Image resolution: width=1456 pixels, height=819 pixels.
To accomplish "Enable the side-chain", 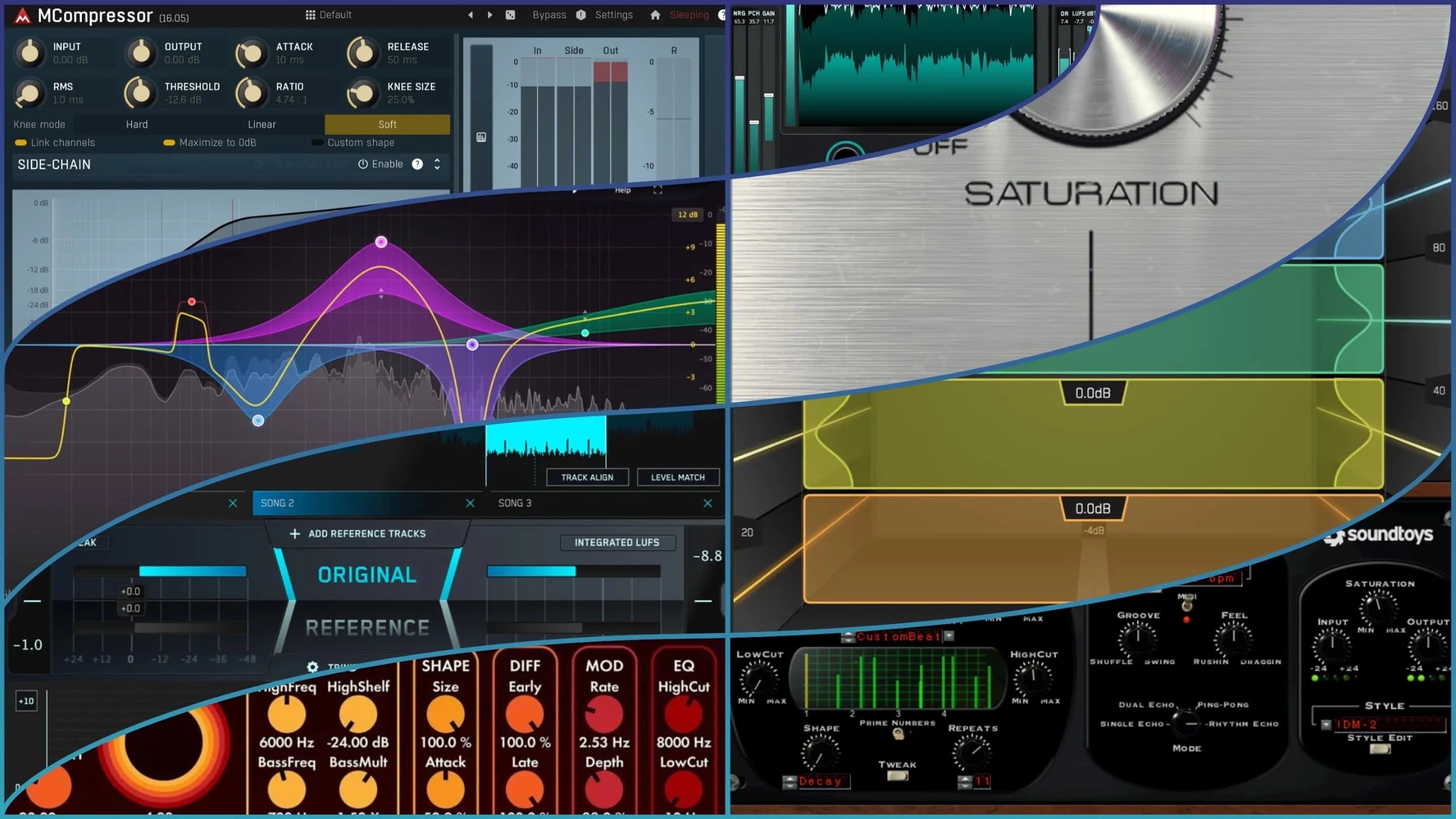I will [380, 164].
